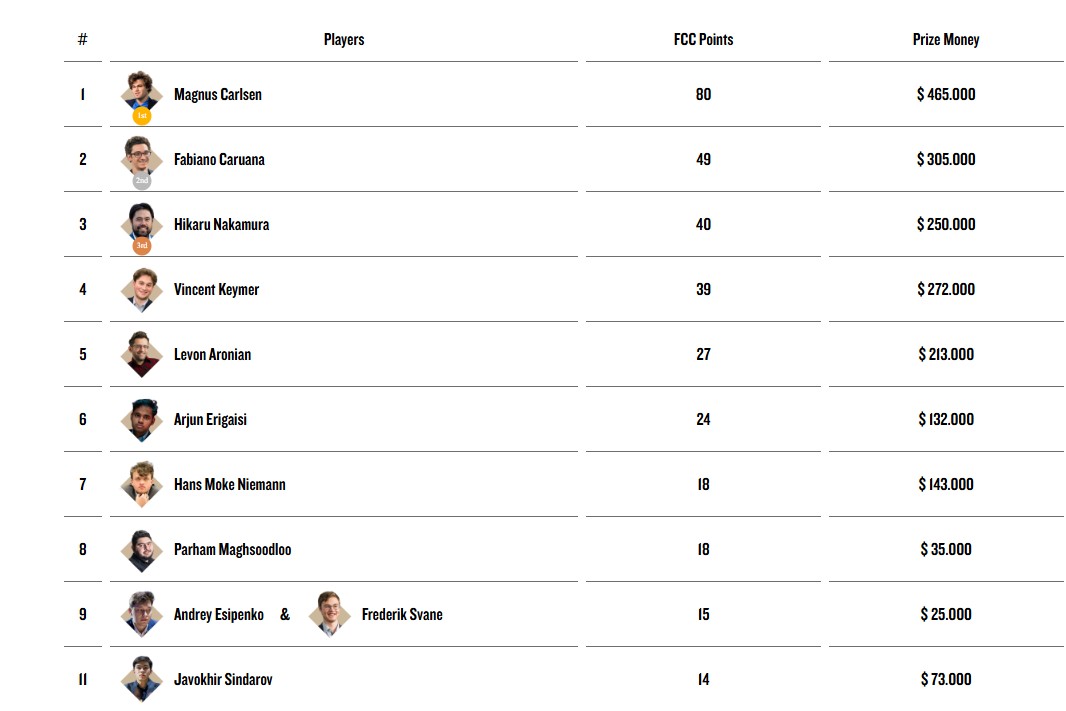Click Levon Aronian's avatar photo
The image size is (1066, 711).
(x=141, y=354)
